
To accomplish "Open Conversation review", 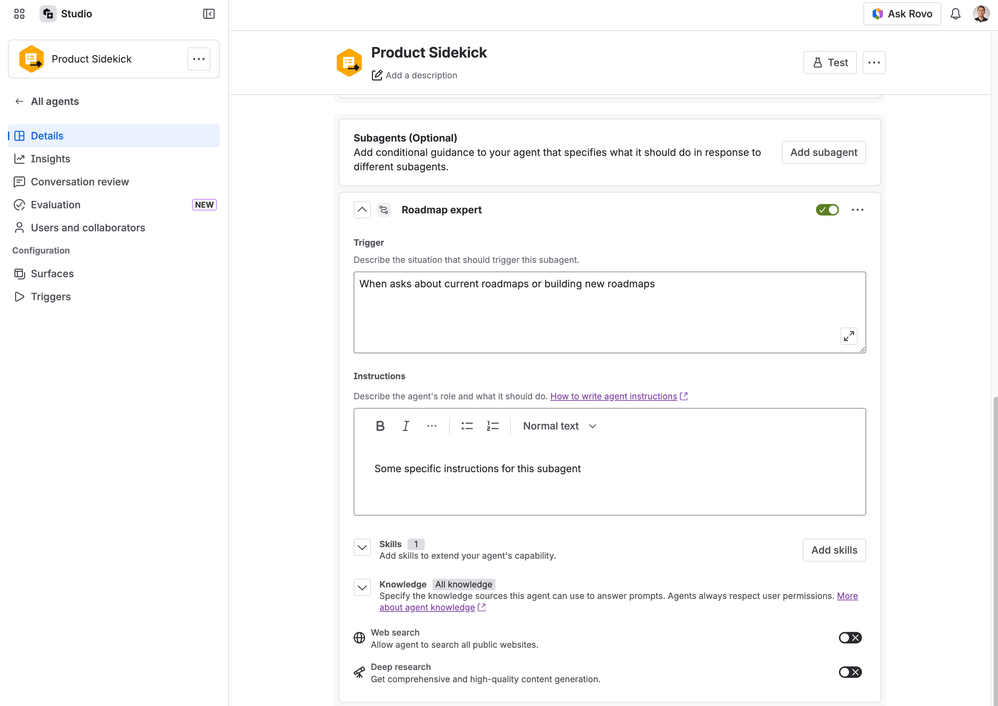I will pyautogui.click(x=114, y=181).
